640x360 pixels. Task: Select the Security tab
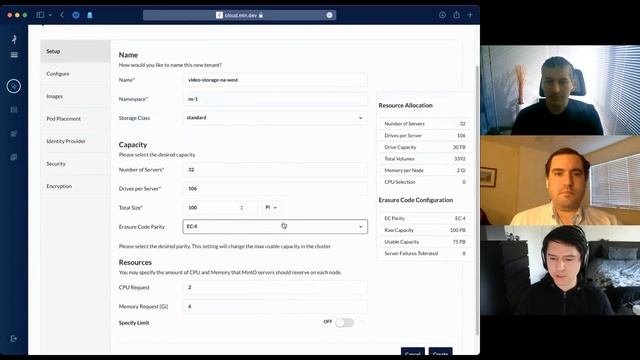75,164
